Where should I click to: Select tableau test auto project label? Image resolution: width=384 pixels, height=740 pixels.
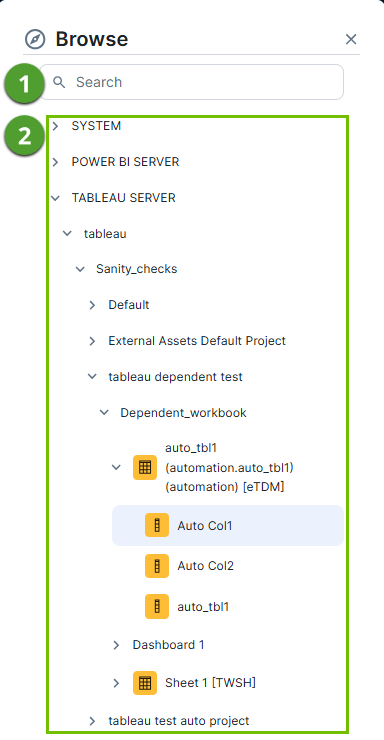(x=179, y=721)
